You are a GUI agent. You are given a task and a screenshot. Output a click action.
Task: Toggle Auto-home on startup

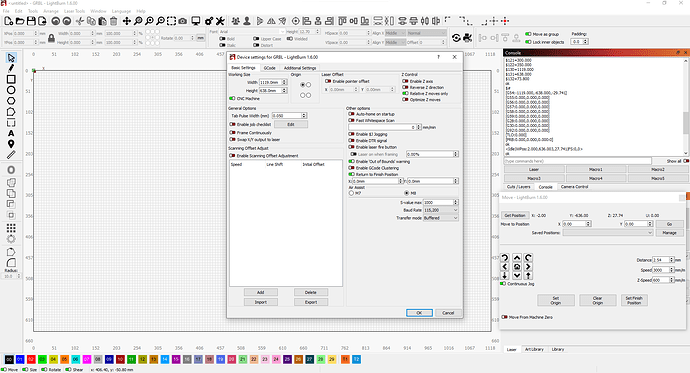[352, 114]
